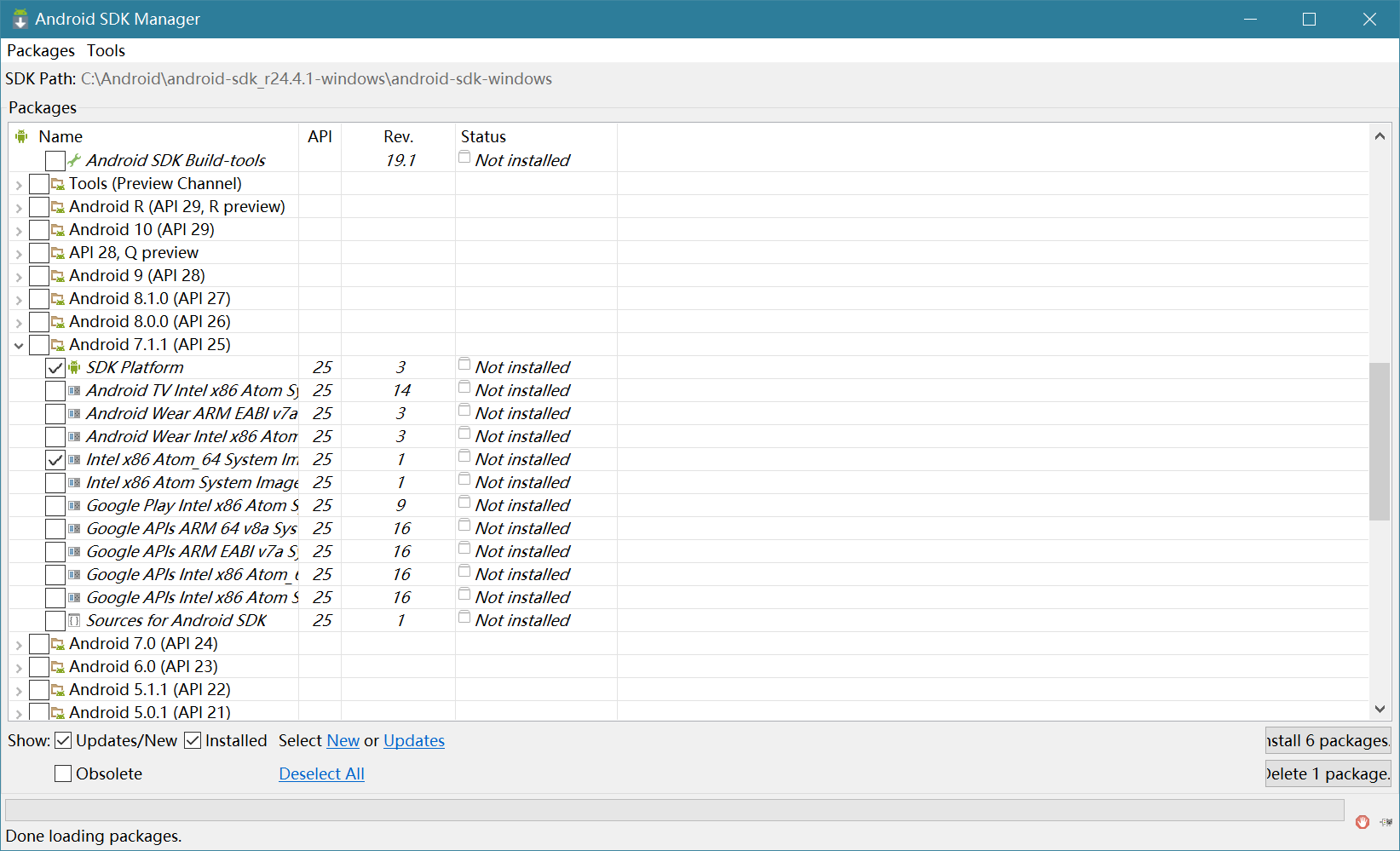This screenshot has height=851, width=1400.
Task: Expand the Android 9 (API 28) group
Action: 19,276
